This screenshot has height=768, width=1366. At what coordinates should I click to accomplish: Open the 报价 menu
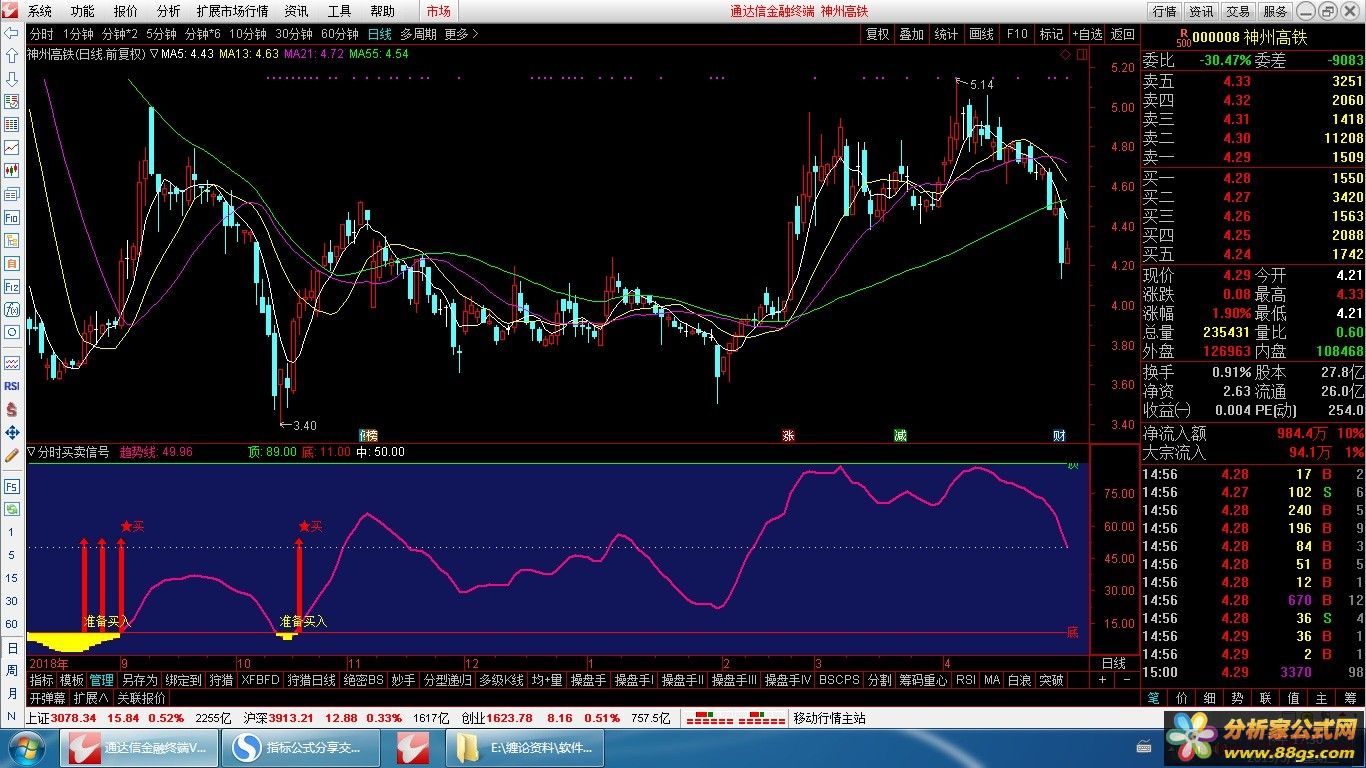pyautogui.click(x=126, y=11)
